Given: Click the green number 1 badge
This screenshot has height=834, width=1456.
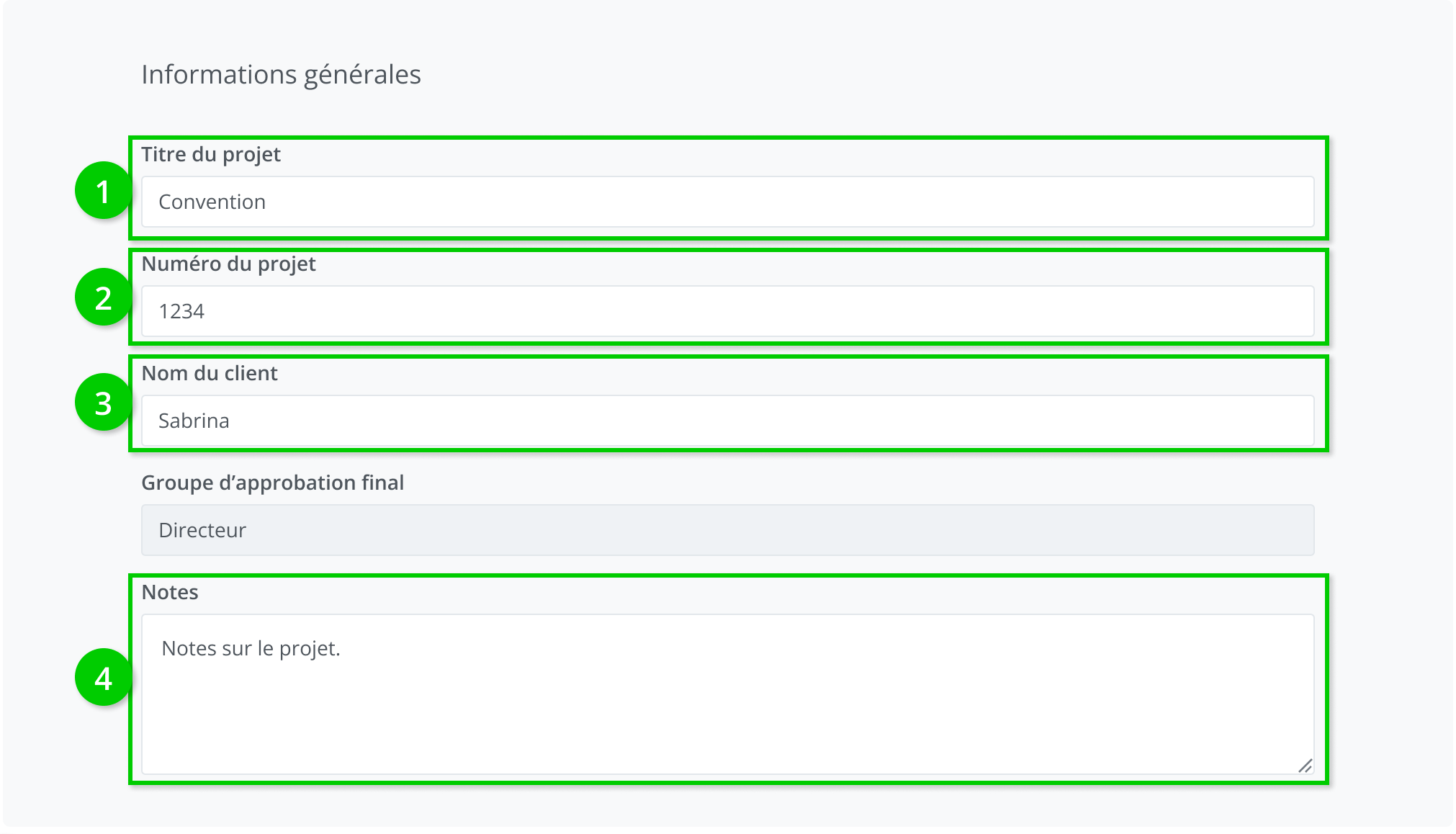Looking at the screenshot, I should coord(103,191).
